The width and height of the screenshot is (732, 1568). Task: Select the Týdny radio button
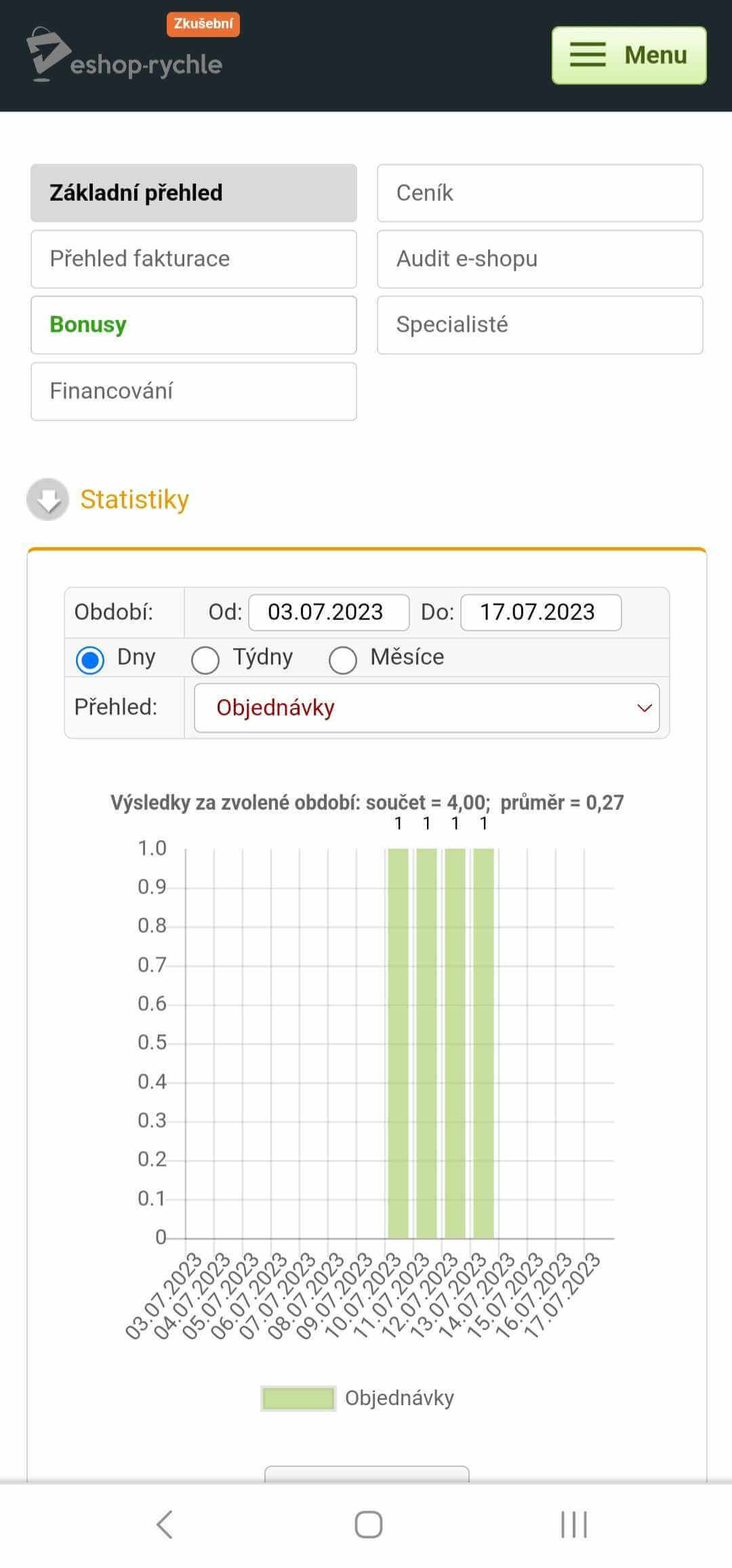[205, 659]
